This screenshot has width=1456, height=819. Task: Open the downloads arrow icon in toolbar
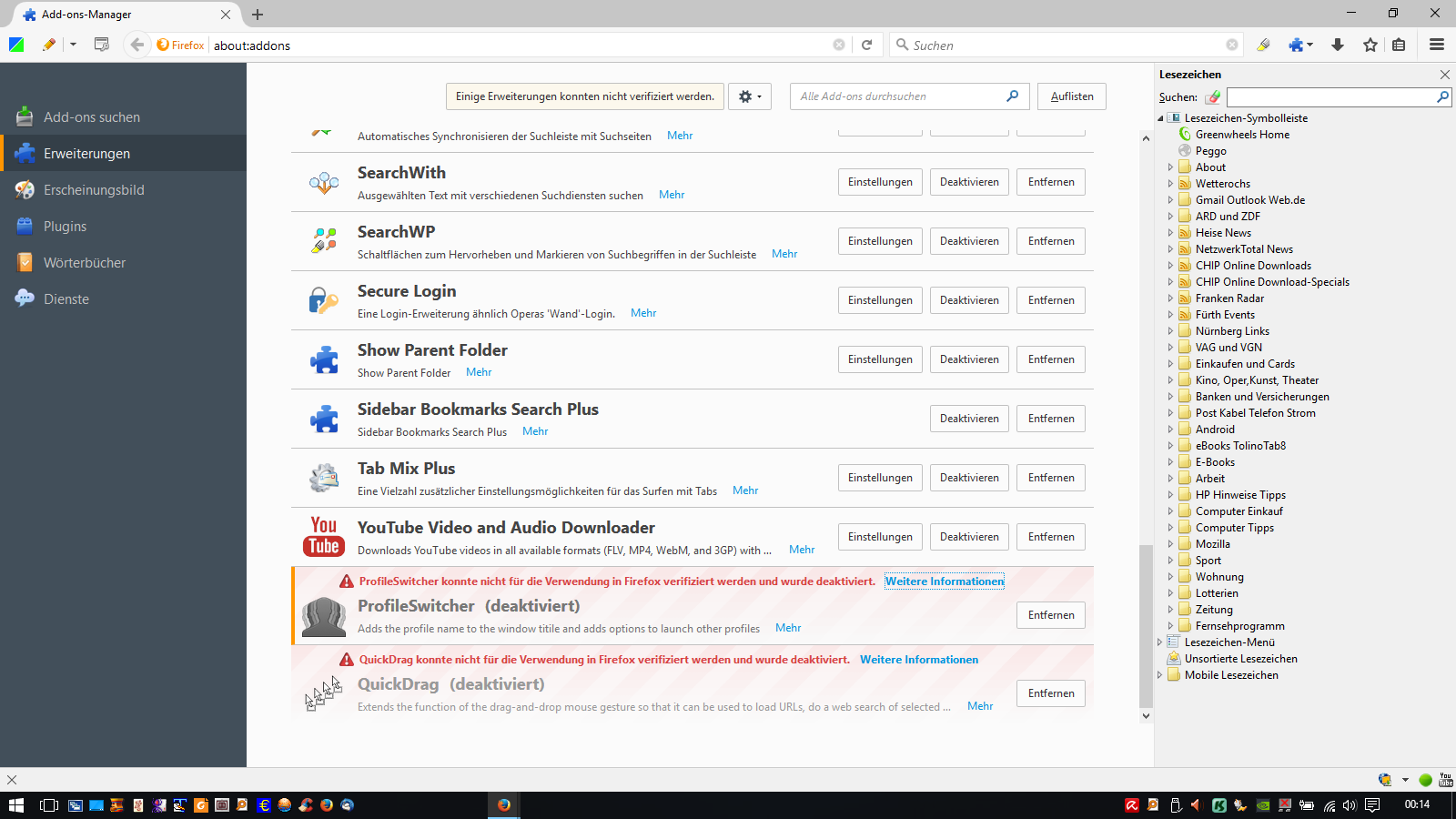[x=1338, y=45]
